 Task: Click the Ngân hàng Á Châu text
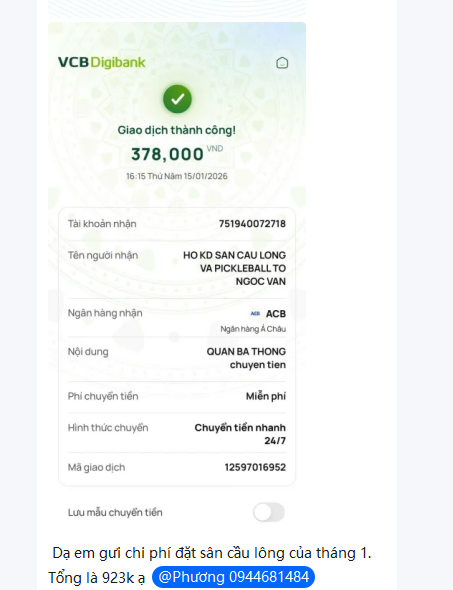click(x=253, y=329)
